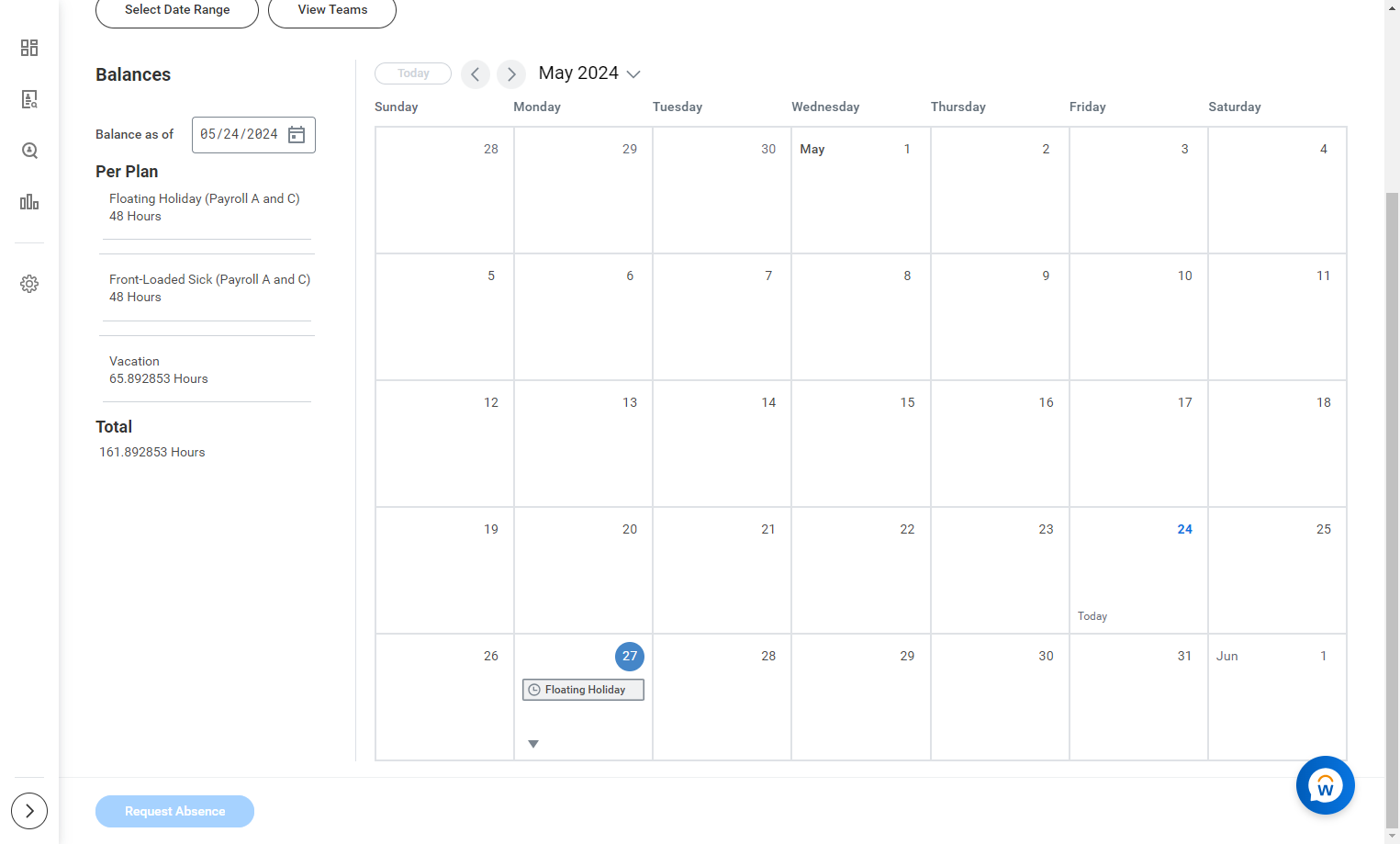The image size is (1400, 844).
Task: Select May 15 on the calendar
Action: tap(860, 444)
